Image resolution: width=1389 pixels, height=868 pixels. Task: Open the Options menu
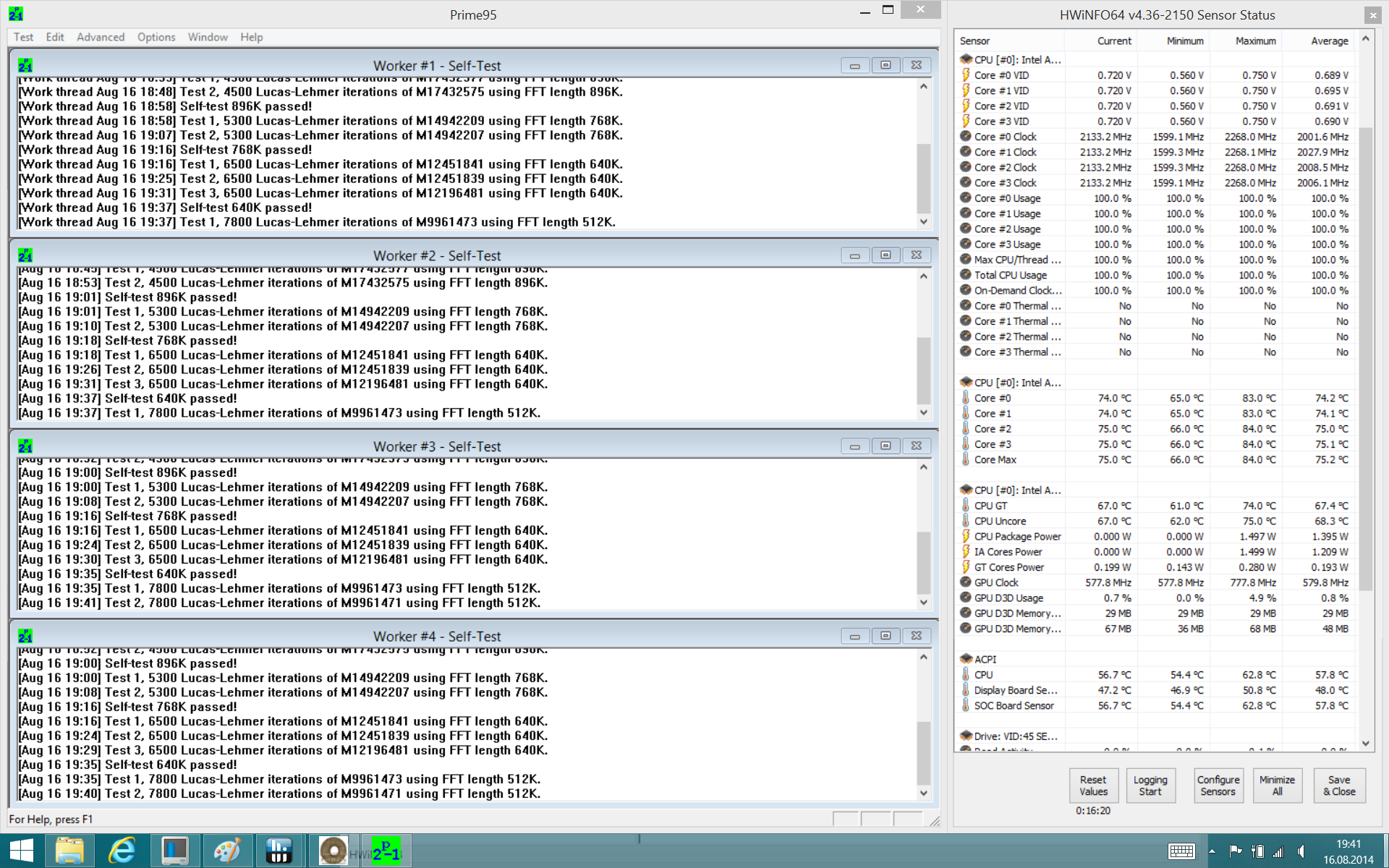[156, 37]
